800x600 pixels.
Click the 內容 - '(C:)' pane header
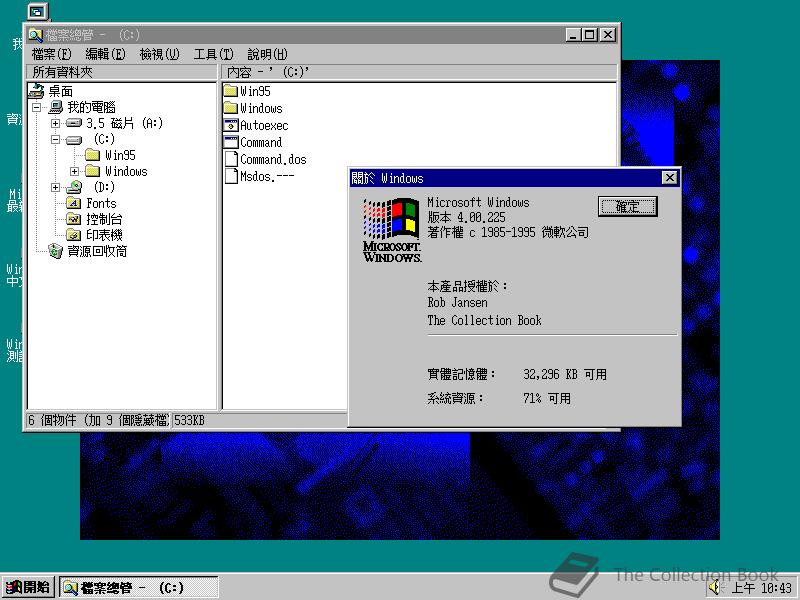click(x=419, y=72)
